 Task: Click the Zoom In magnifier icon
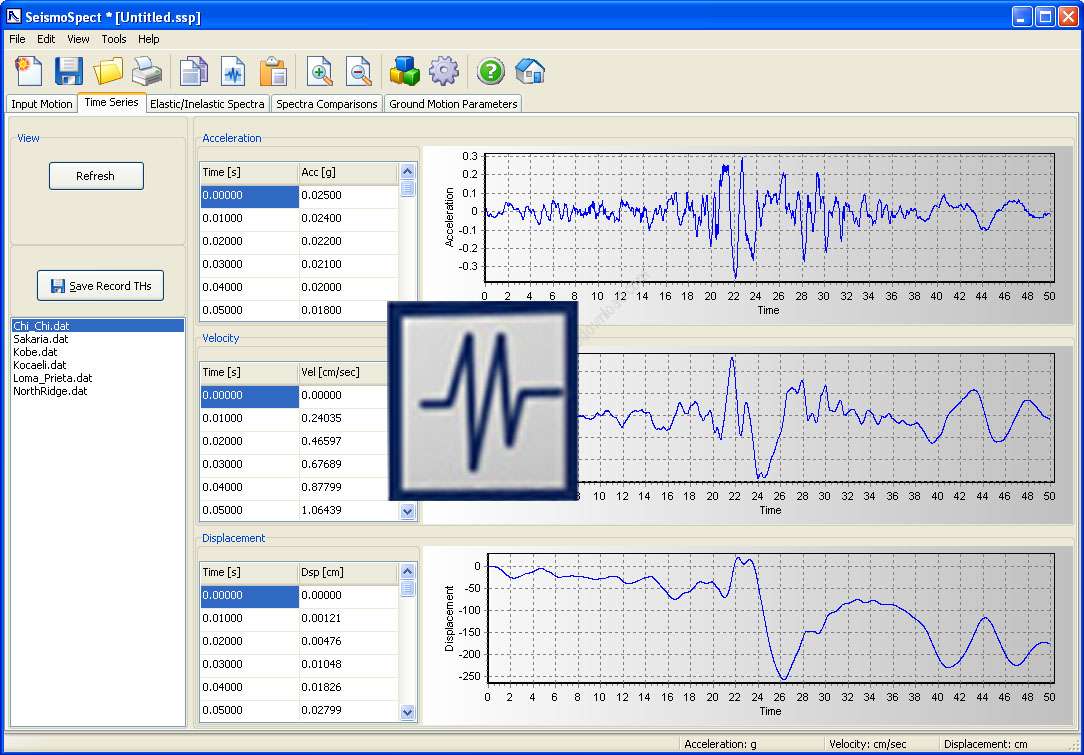point(320,71)
